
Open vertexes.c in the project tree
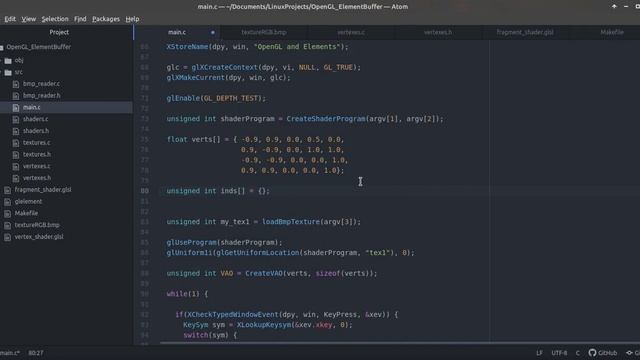37,166
